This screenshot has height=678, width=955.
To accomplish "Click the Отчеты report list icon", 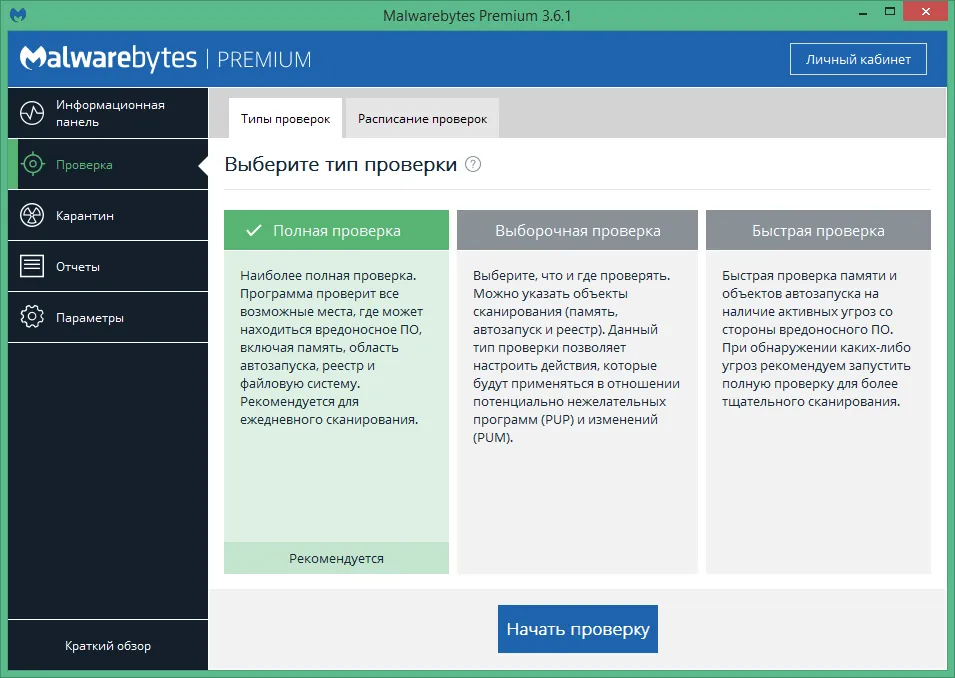I will (x=32, y=266).
